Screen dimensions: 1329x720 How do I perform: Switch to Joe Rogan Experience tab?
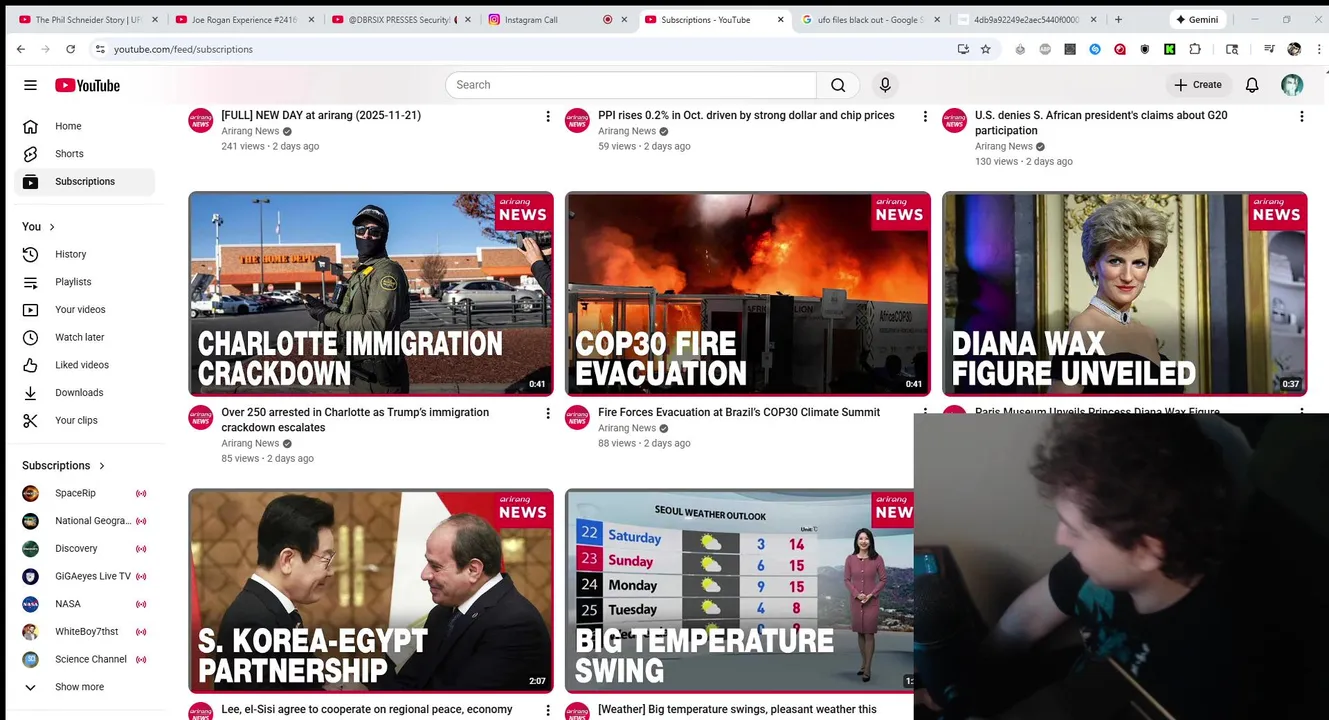click(244, 19)
